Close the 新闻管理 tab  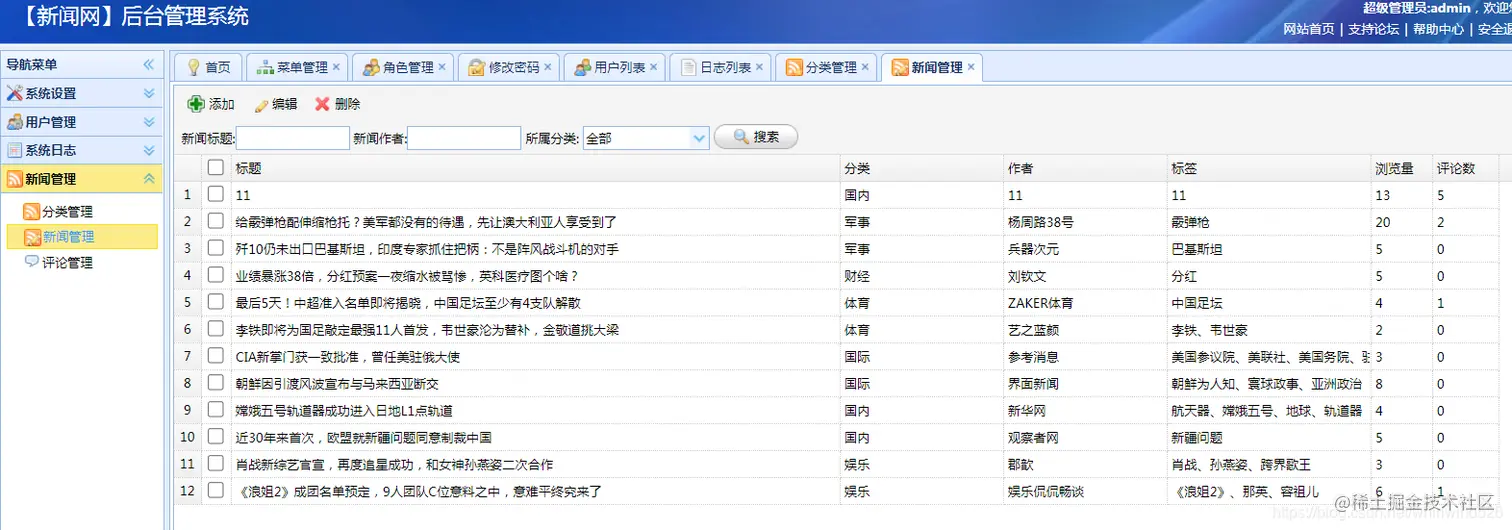971,67
